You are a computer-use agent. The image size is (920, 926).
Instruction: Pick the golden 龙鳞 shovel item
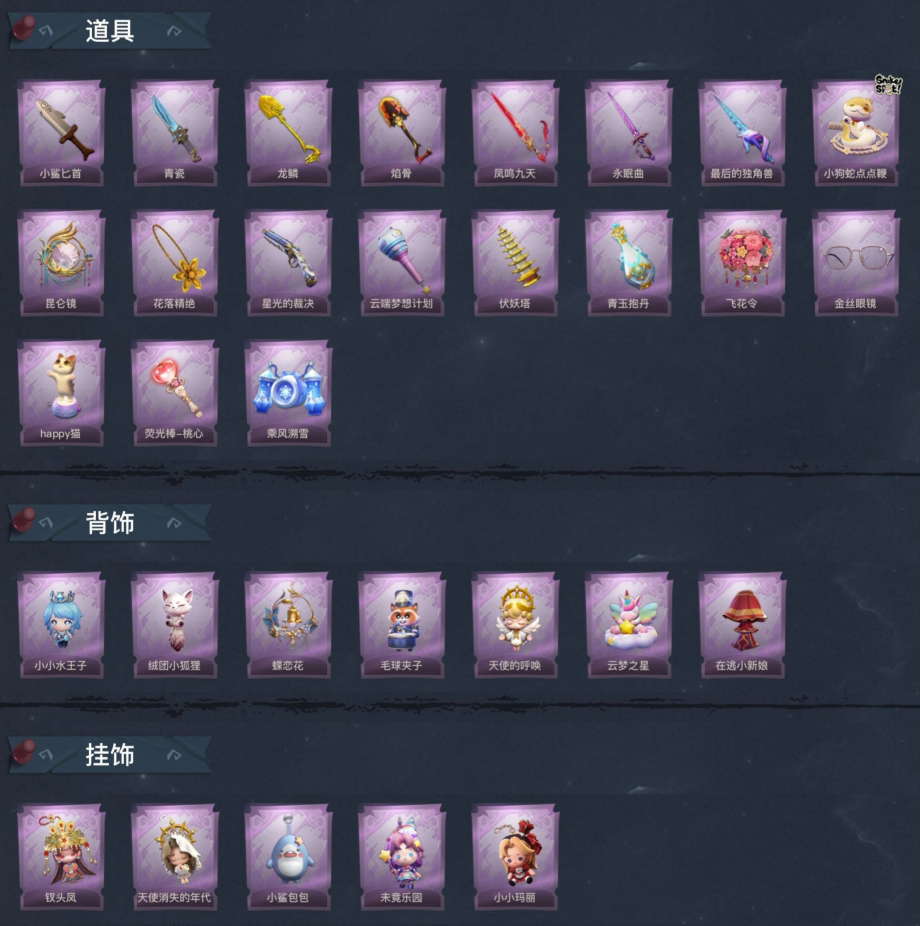pos(288,133)
